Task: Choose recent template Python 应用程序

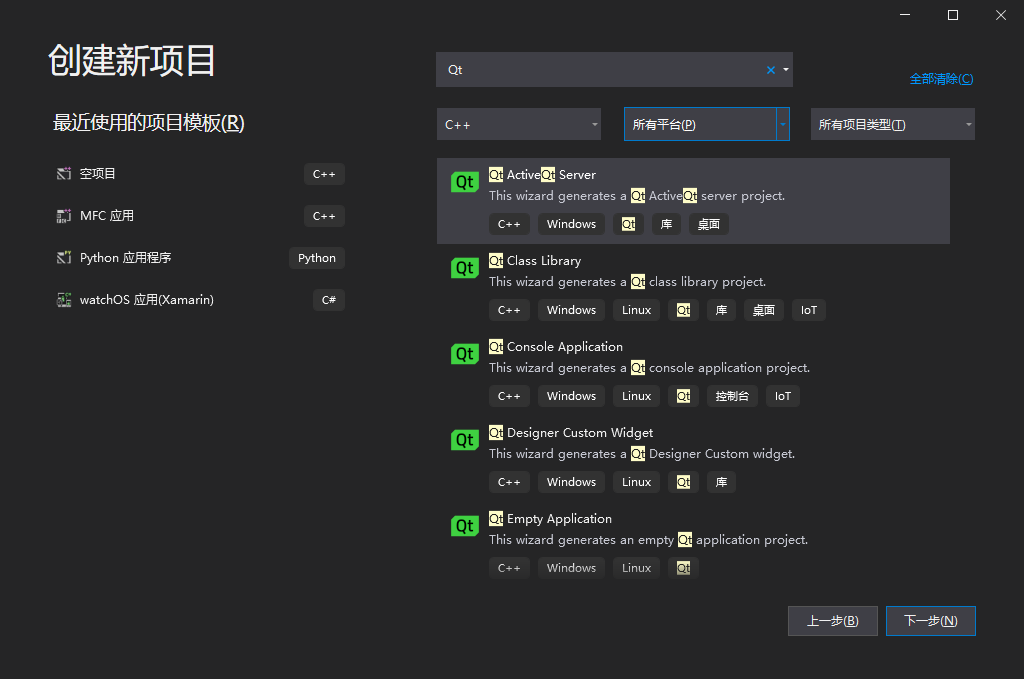Action: coord(200,258)
